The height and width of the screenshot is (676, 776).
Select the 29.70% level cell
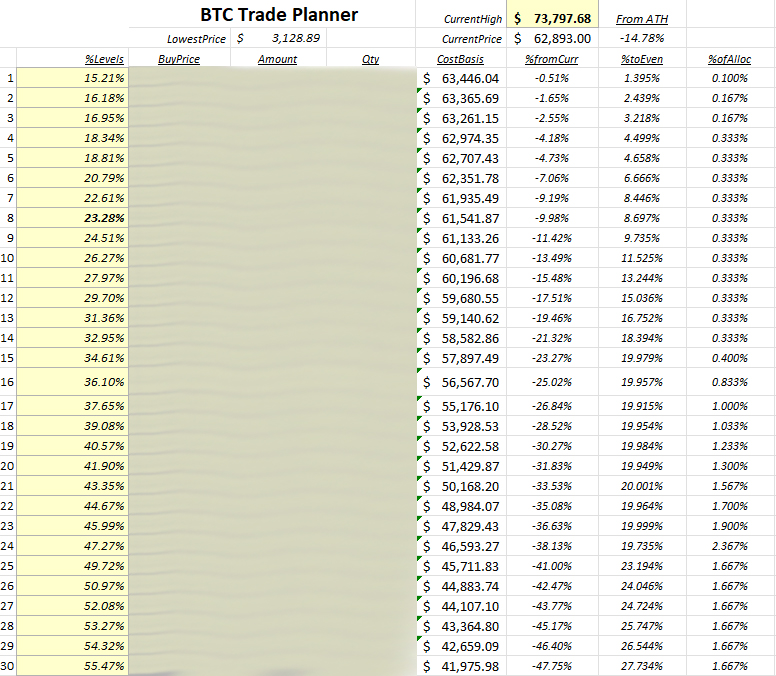pos(73,298)
